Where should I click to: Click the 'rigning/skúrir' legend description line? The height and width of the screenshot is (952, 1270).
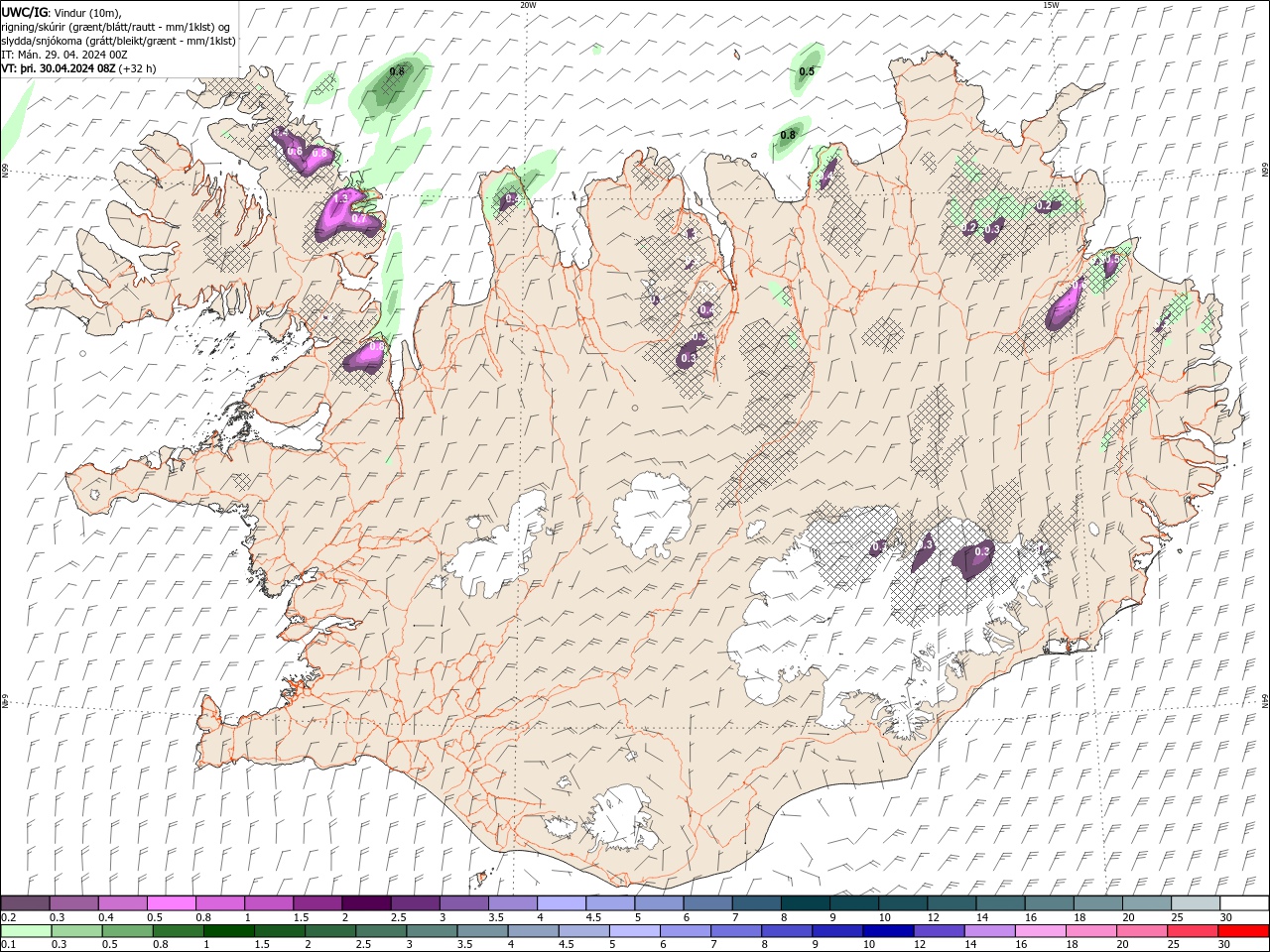(x=116, y=27)
